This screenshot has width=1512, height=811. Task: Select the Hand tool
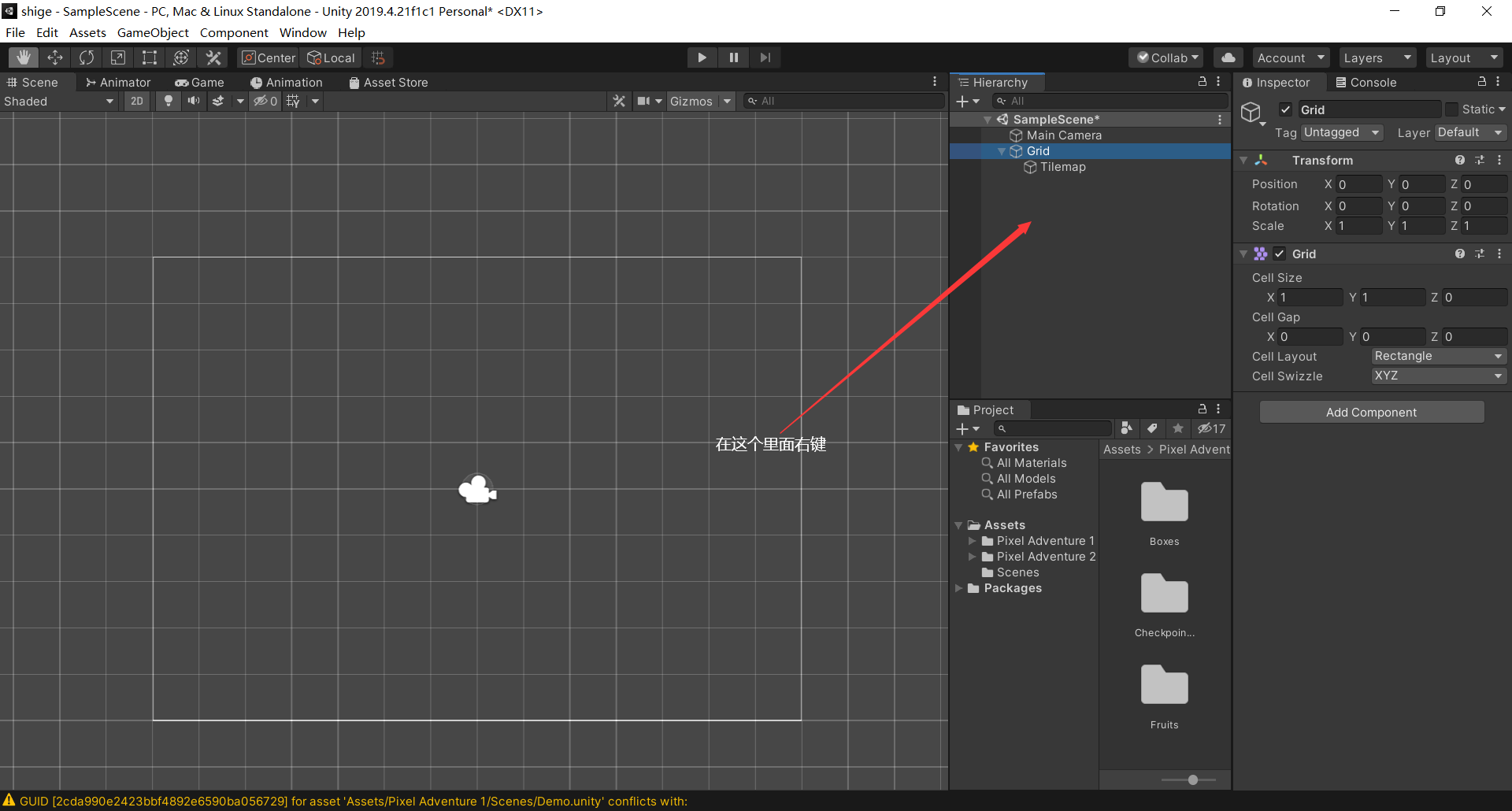[24, 57]
